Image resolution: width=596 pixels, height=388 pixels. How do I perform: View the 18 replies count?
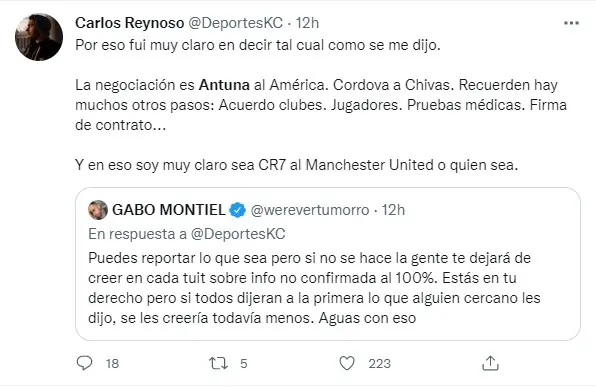[x=113, y=364]
